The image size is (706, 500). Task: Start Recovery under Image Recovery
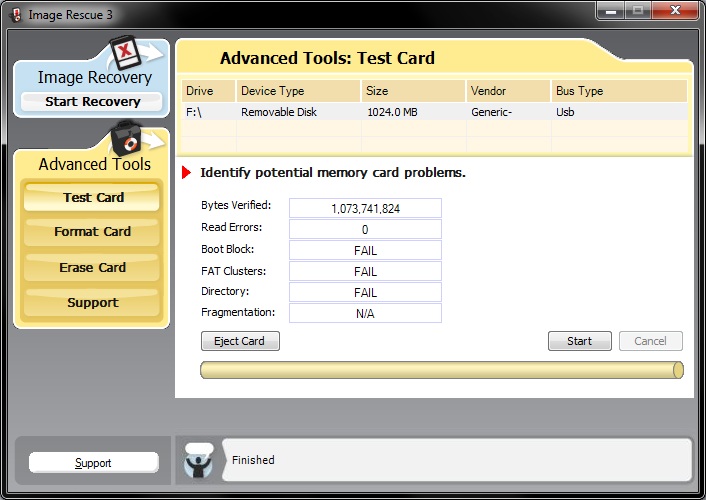pos(92,102)
